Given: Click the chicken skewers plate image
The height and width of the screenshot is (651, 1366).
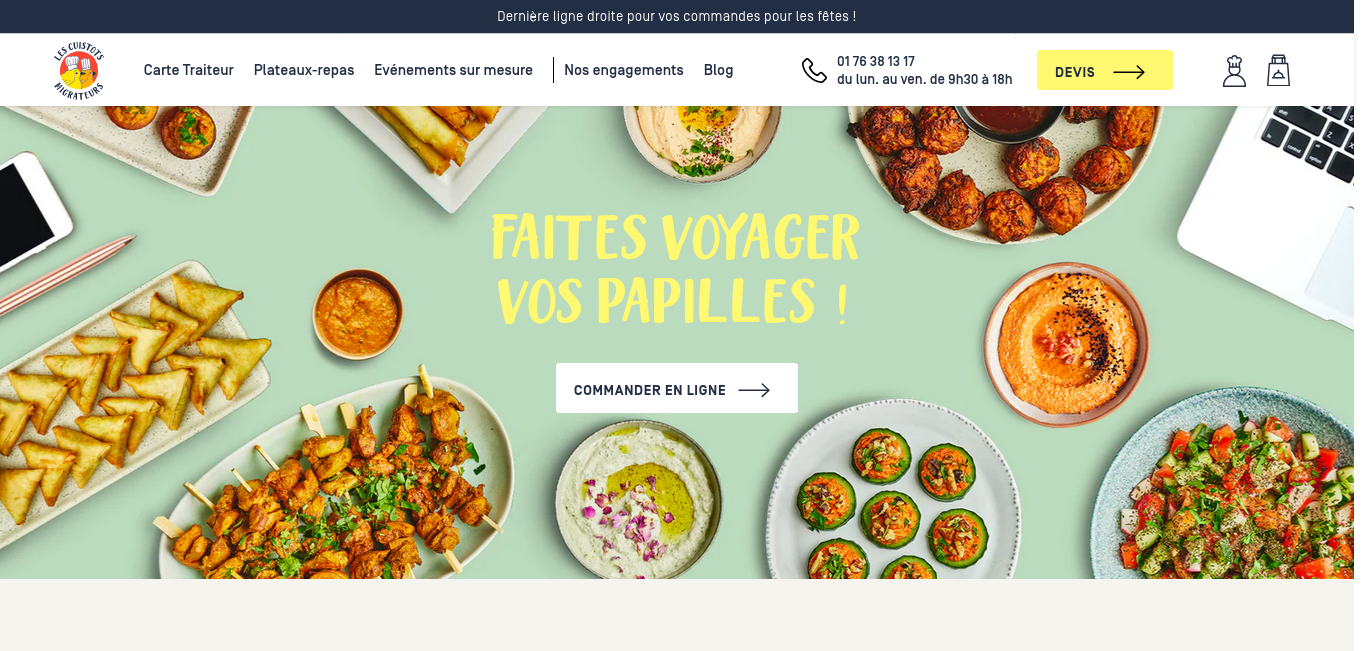Looking at the screenshot, I should click(x=335, y=480).
